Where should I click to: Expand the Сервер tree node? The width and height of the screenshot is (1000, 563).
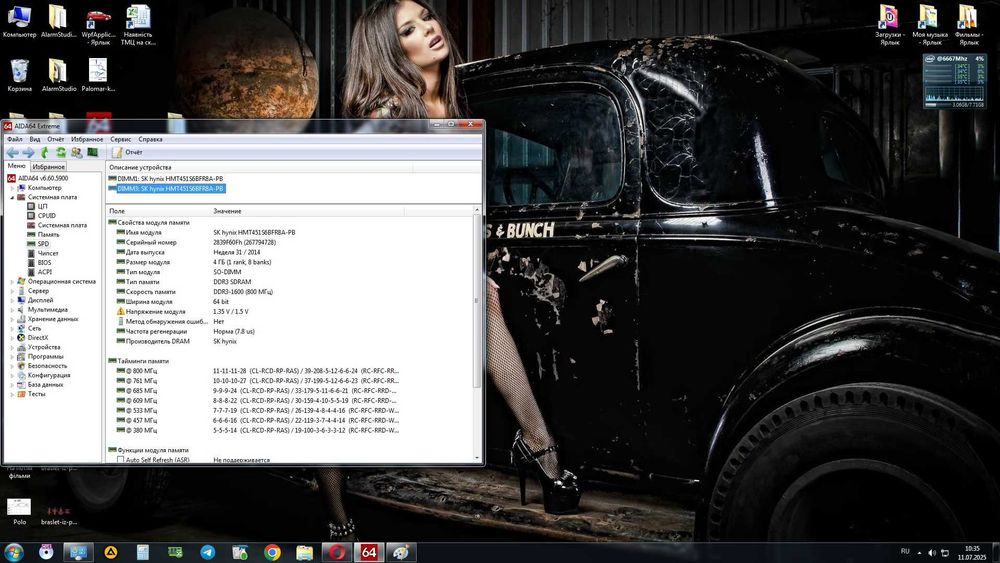point(12,291)
